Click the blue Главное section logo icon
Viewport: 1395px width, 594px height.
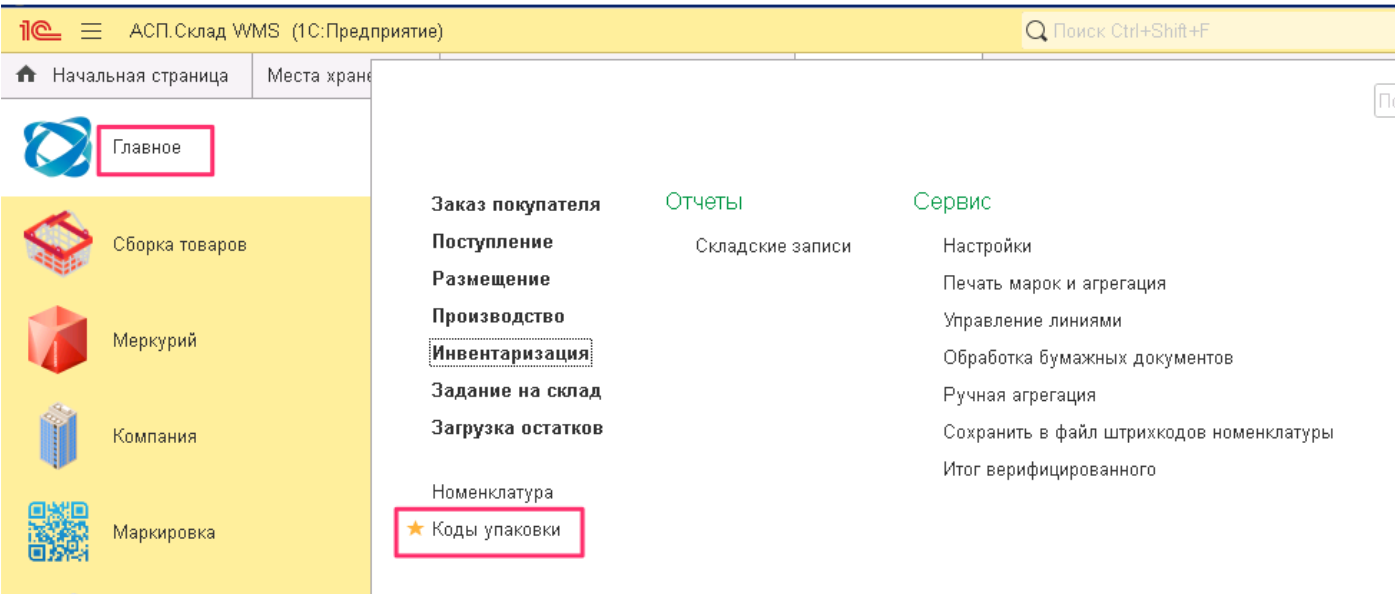pyautogui.click(x=57, y=148)
